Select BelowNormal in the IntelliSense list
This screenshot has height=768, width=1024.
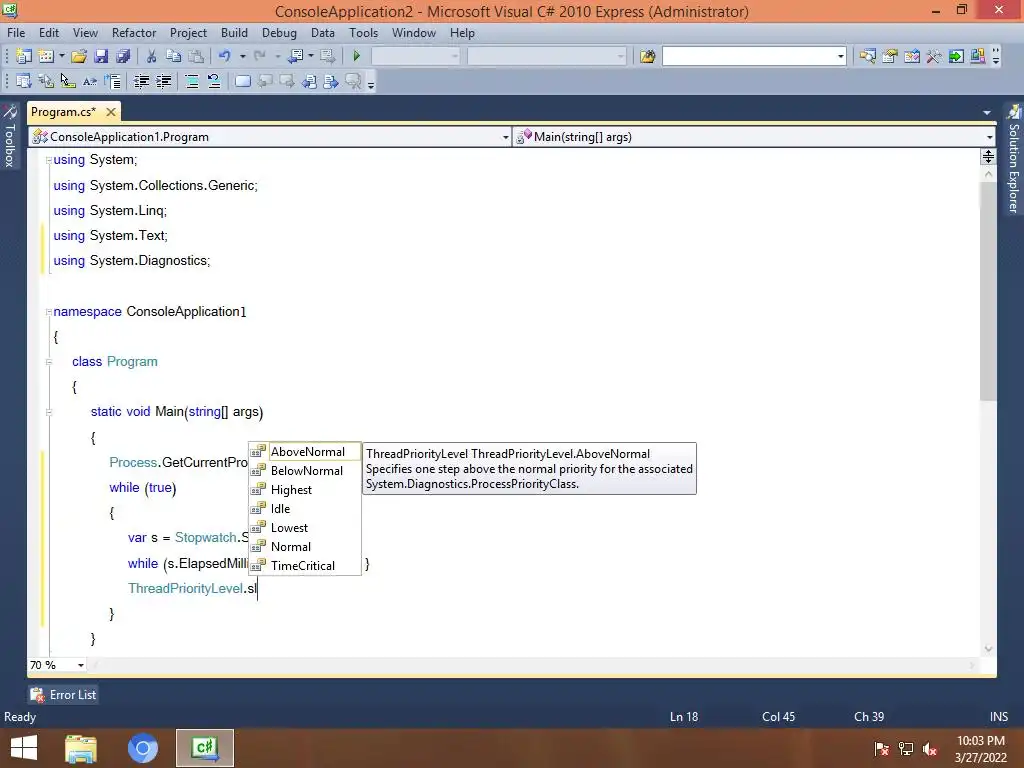(305, 470)
